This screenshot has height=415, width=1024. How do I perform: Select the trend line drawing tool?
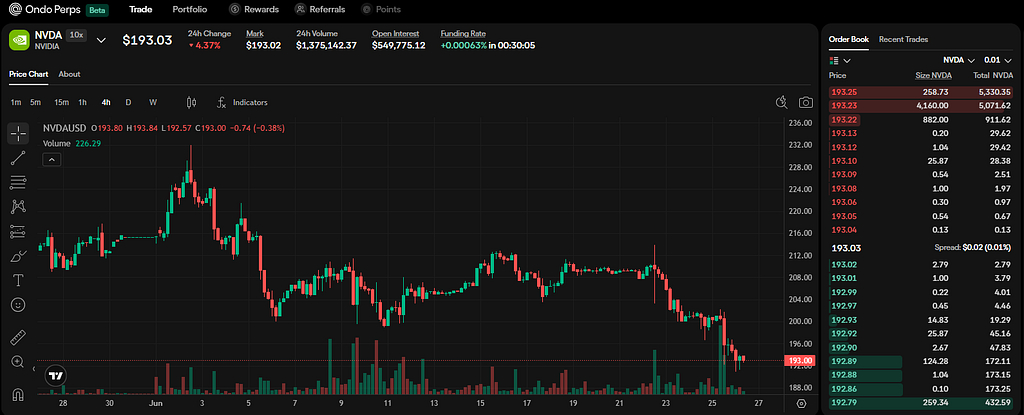[18, 158]
